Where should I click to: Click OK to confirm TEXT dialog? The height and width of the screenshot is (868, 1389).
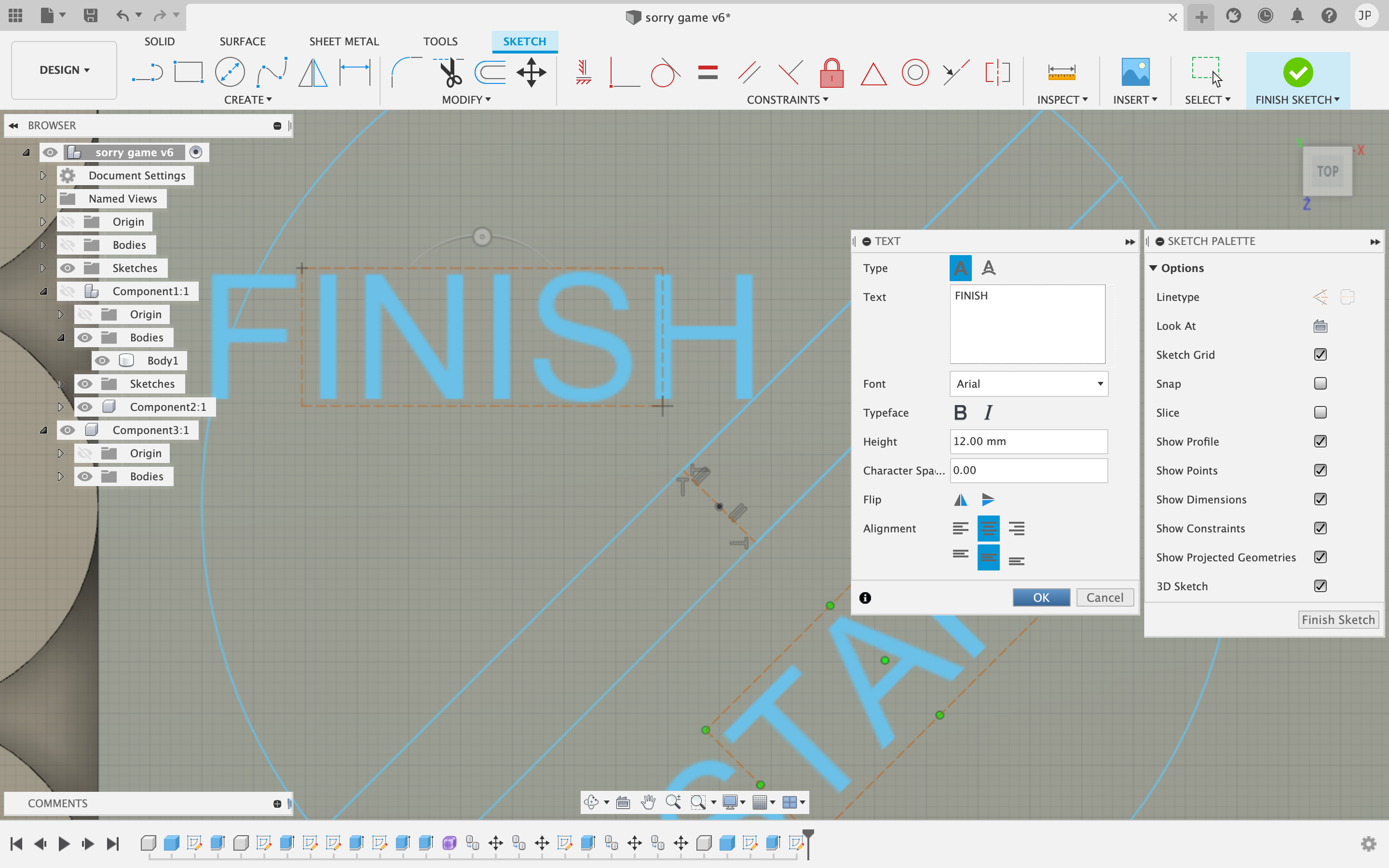point(1041,597)
